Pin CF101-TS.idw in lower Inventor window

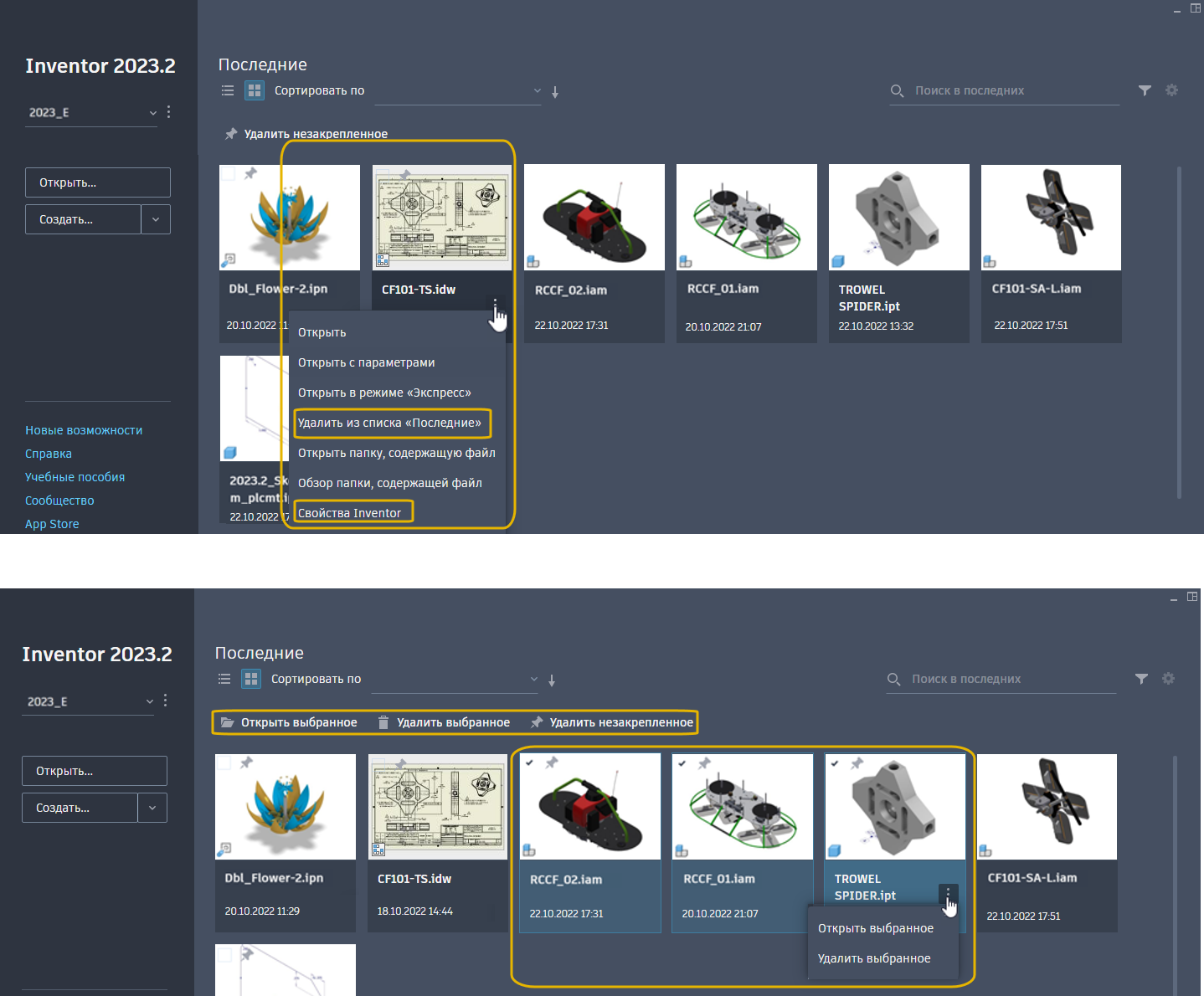pyautogui.click(x=400, y=762)
